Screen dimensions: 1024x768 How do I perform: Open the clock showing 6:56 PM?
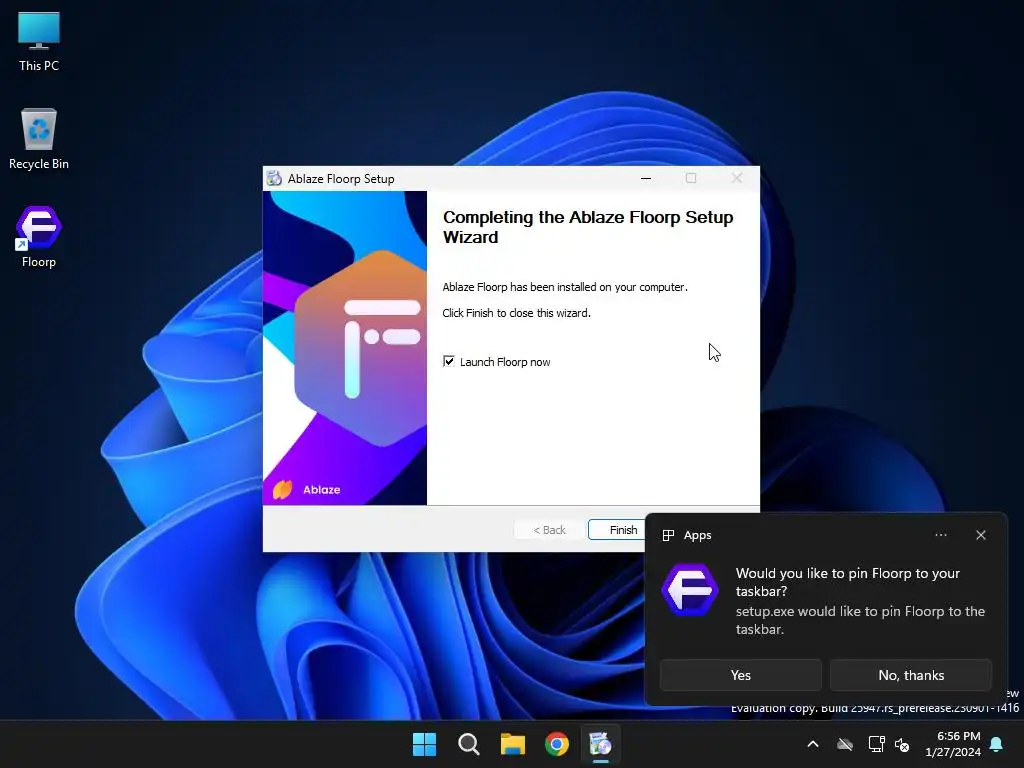point(953,744)
